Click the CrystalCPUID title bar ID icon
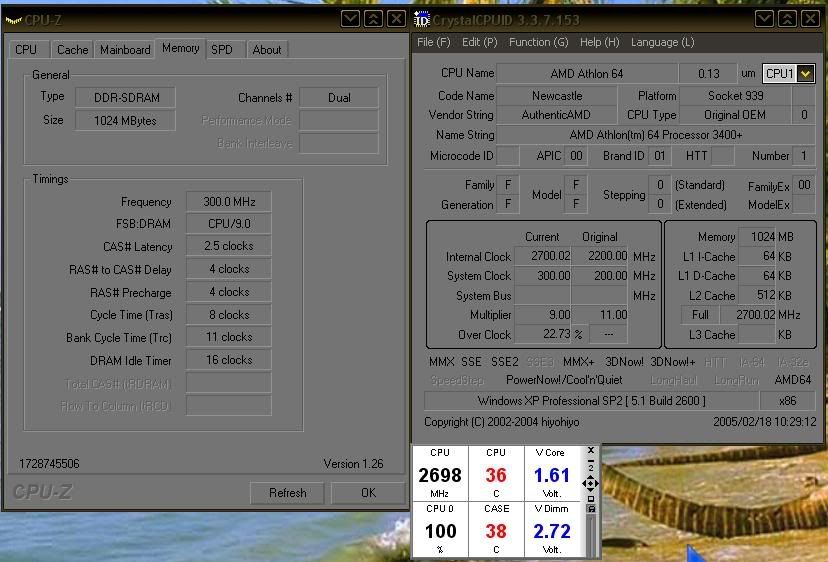Viewport: 828px width, 562px height. point(422,20)
